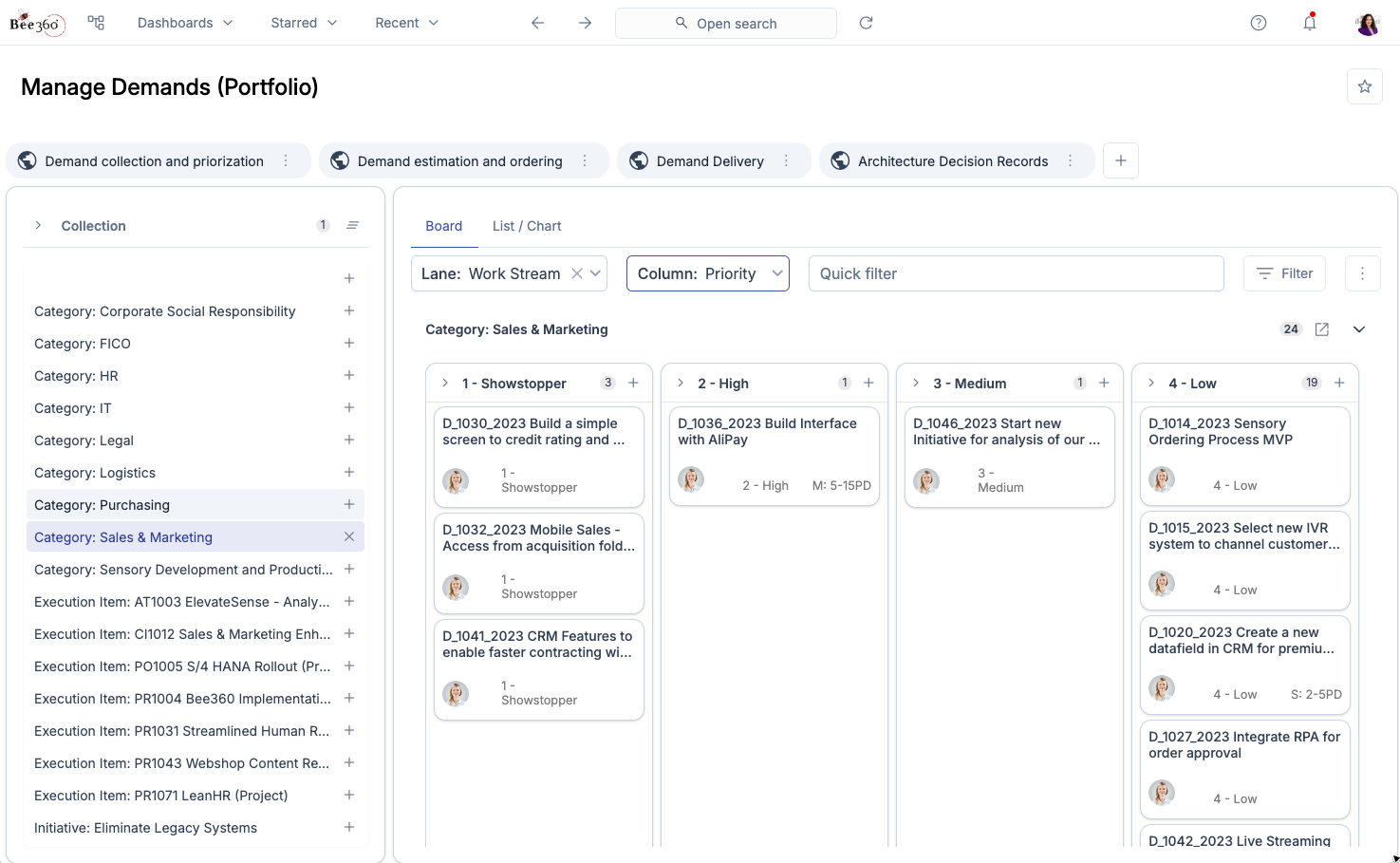Star this dashboard as favorite
Viewport: 1400px width, 863px height.
(x=1364, y=86)
